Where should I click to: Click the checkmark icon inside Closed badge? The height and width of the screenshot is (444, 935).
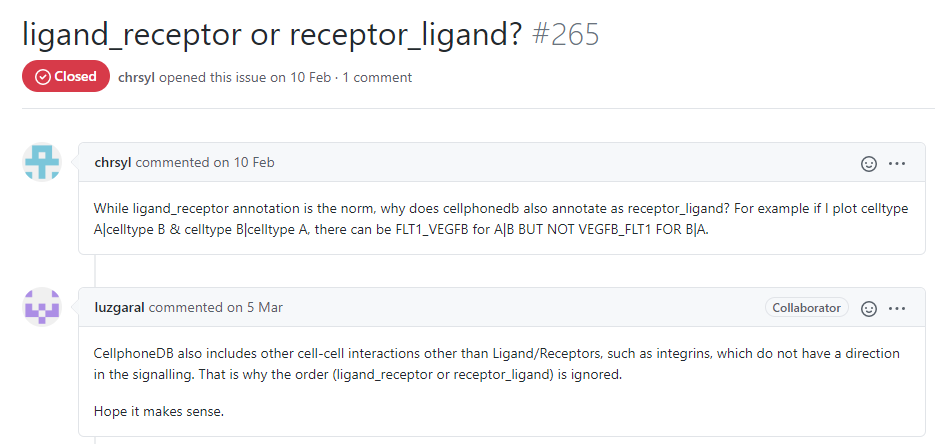[42, 77]
